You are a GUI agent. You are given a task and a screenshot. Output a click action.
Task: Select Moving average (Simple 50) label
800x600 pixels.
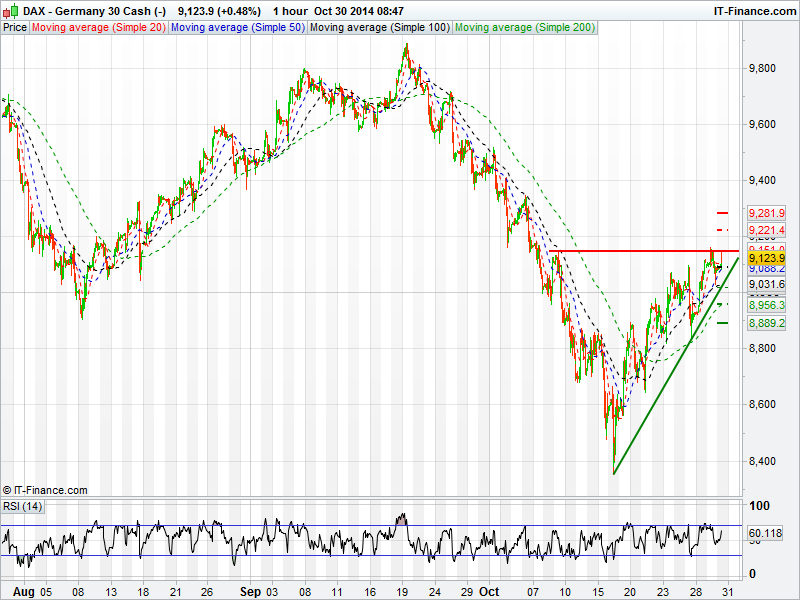coord(237,28)
